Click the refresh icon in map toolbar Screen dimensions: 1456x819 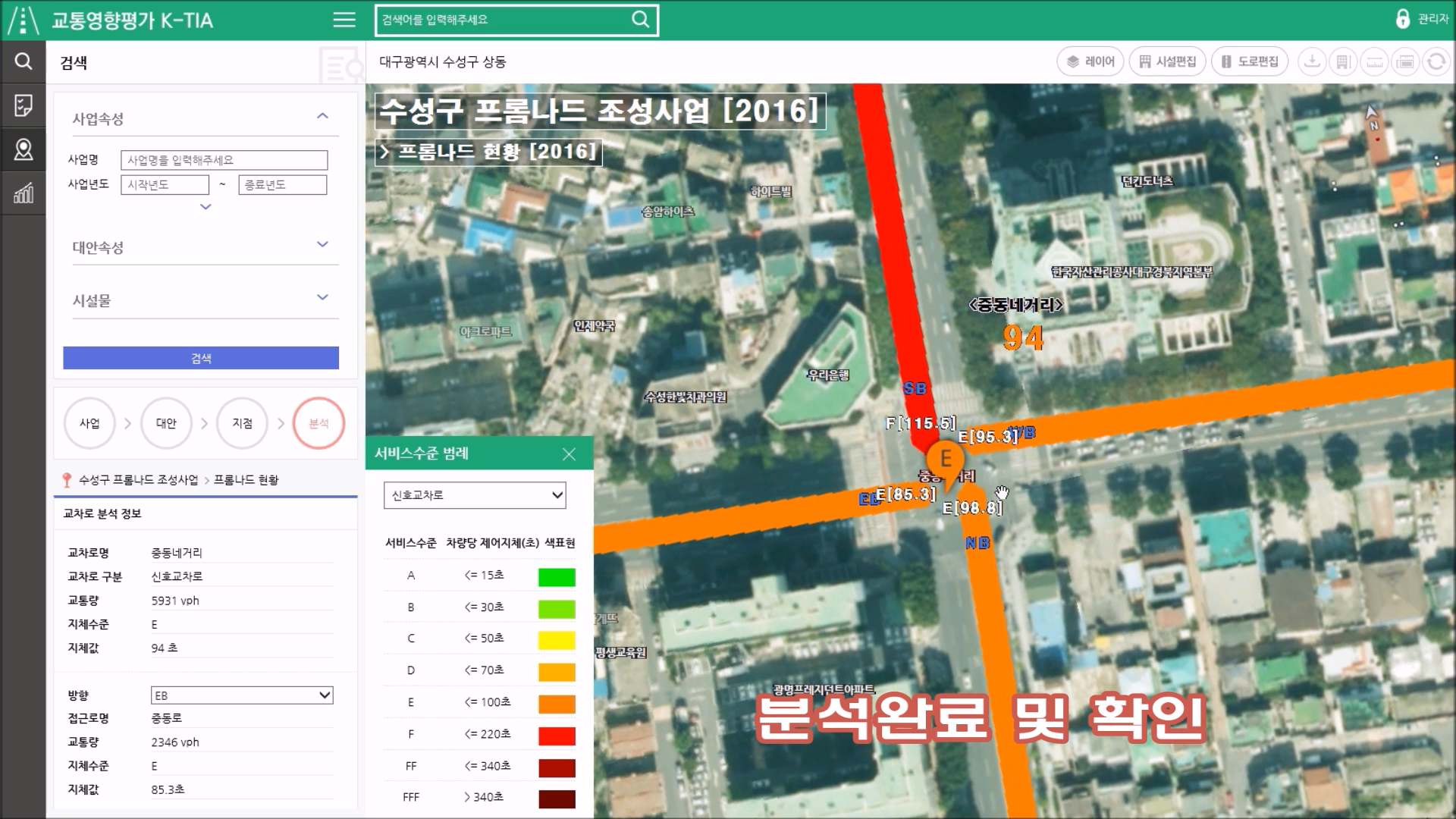click(x=1436, y=61)
